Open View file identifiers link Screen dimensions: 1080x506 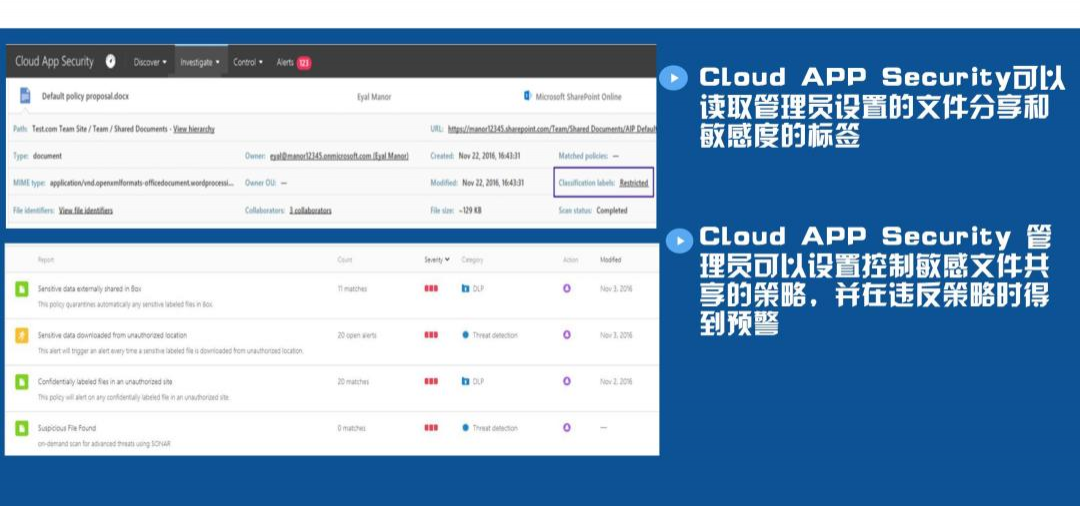click(85, 211)
